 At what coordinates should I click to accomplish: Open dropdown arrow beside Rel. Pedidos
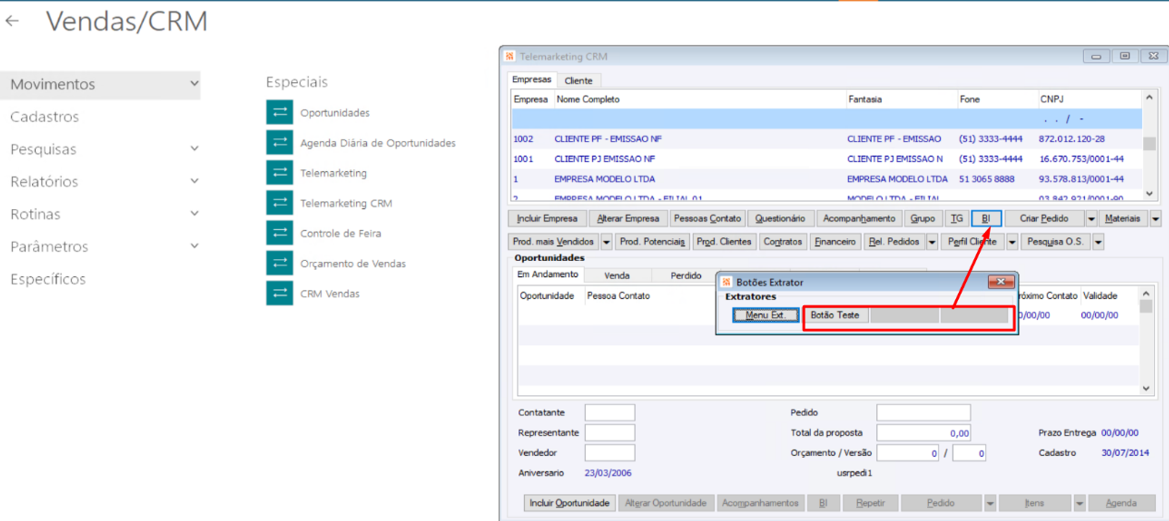coord(930,241)
